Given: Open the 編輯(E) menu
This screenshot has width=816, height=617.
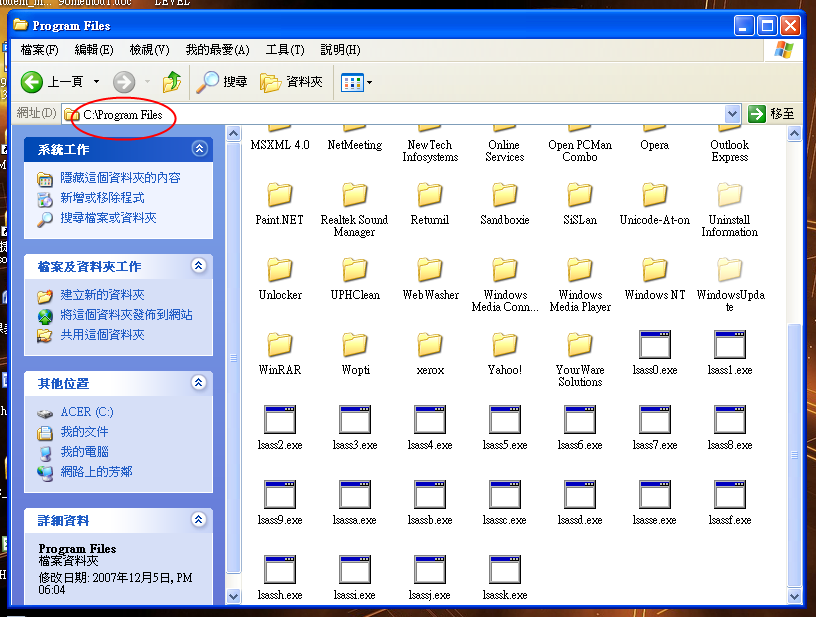Looking at the screenshot, I should [x=94, y=50].
